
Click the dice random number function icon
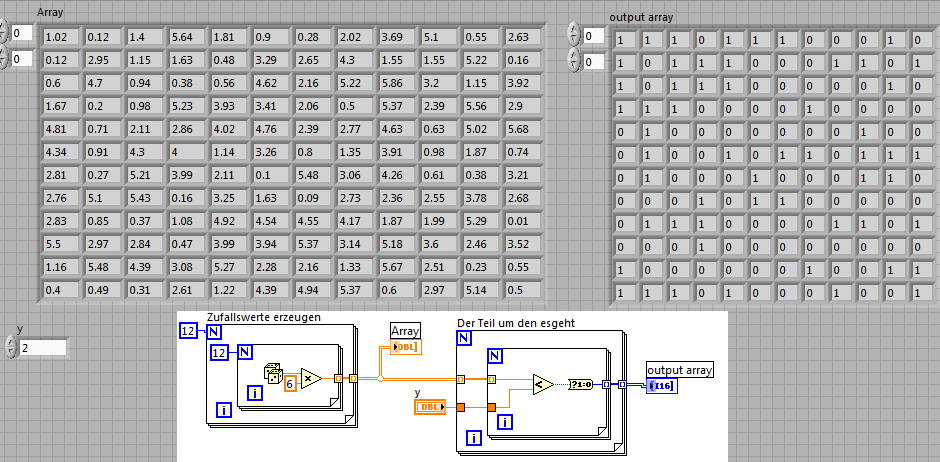click(273, 375)
